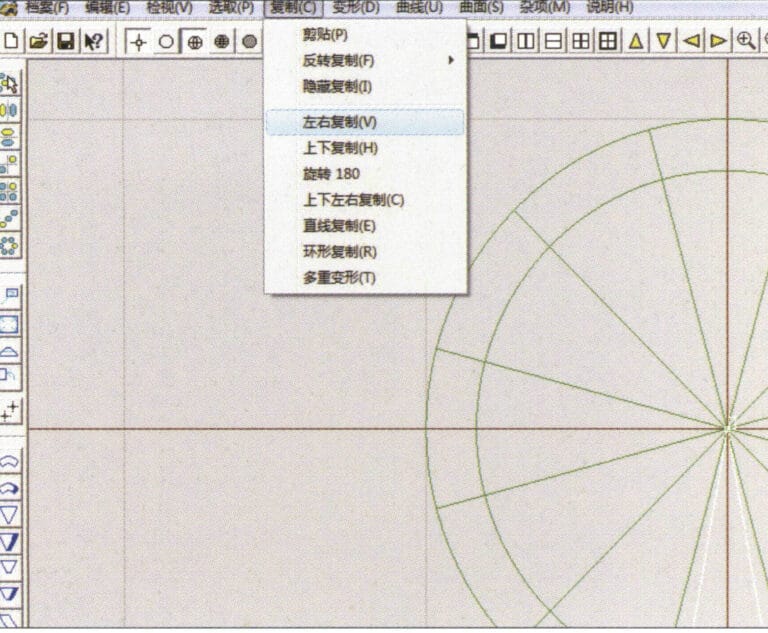Save using the floppy disk icon
The height and width of the screenshot is (633, 768).
point(66,41)
